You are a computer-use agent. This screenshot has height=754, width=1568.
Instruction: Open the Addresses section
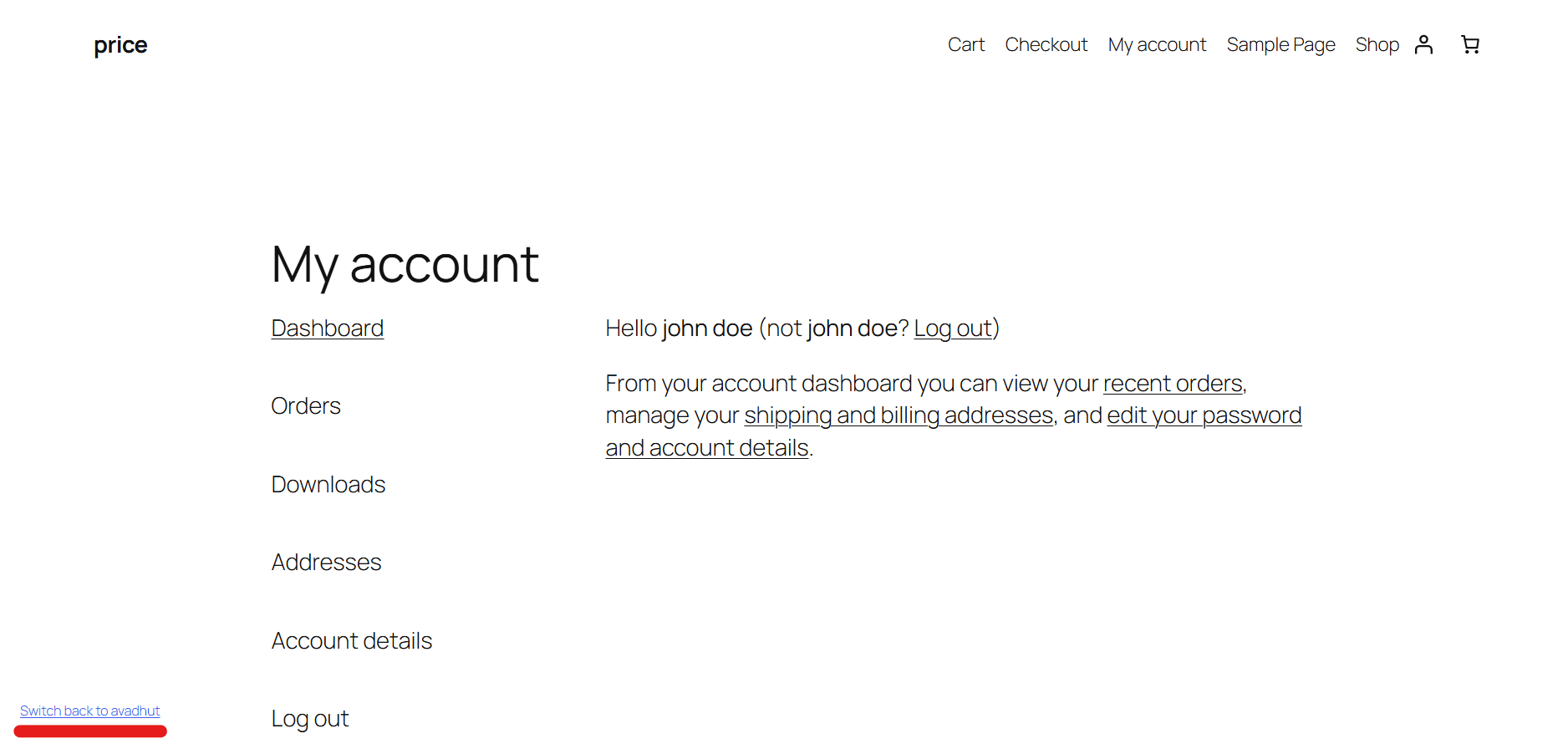point(326,562)
